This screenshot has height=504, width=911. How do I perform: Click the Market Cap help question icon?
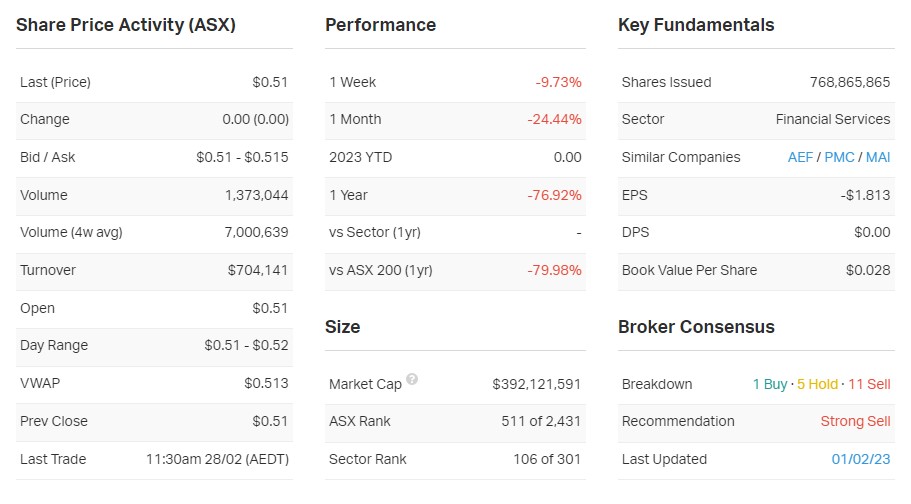[412, 381]
